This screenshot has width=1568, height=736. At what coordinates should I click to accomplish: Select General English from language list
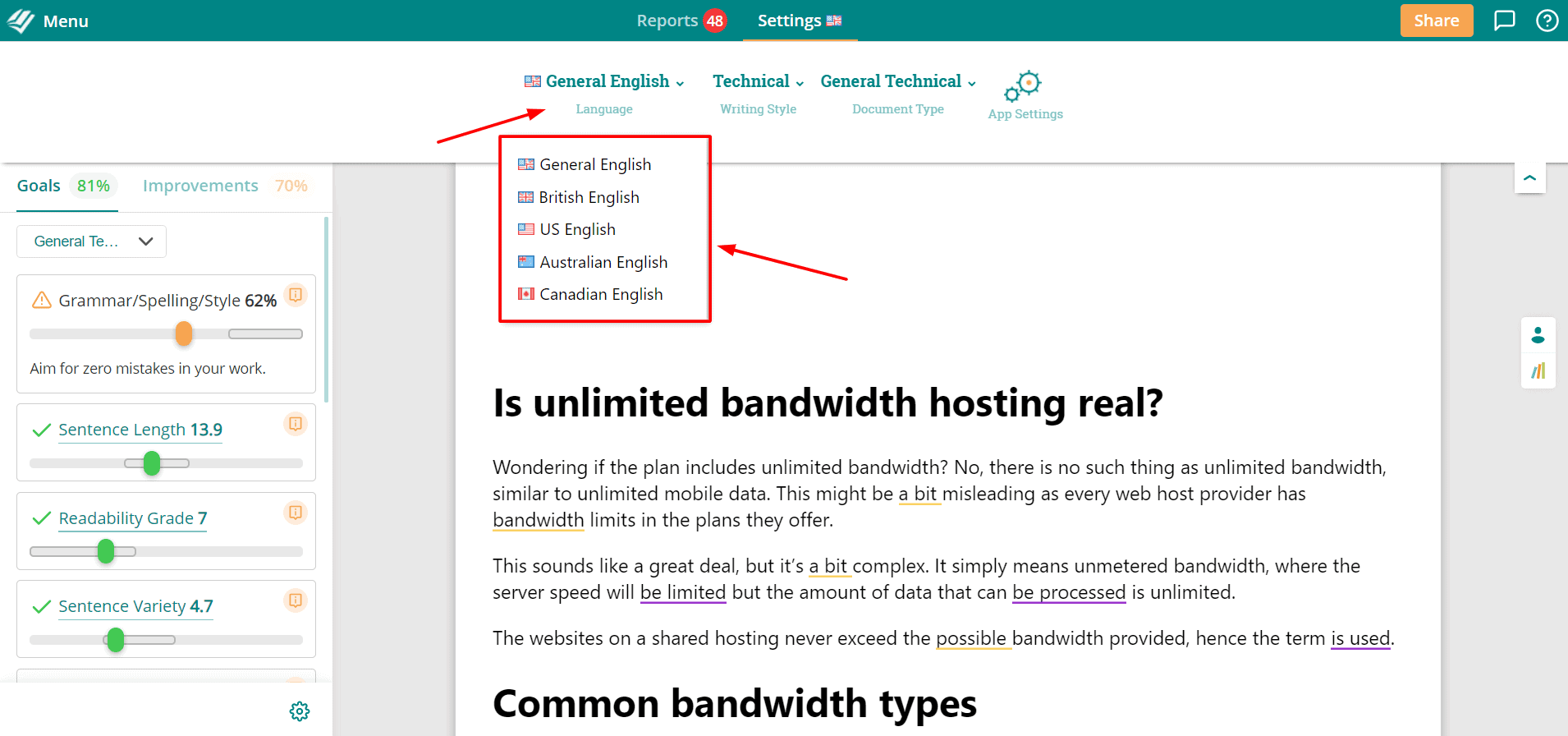[585, 164]
